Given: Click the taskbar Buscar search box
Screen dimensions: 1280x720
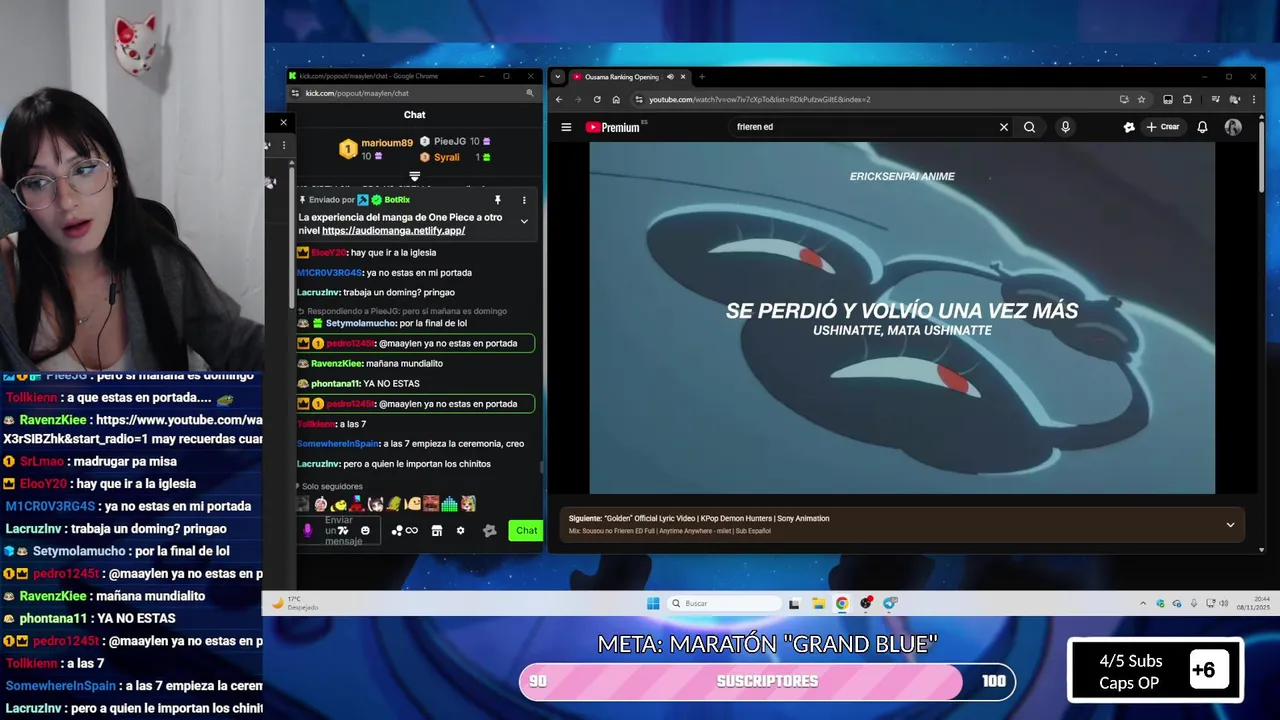Looking at the screenshot, I should pyautogui.click(x=726, y=603).
